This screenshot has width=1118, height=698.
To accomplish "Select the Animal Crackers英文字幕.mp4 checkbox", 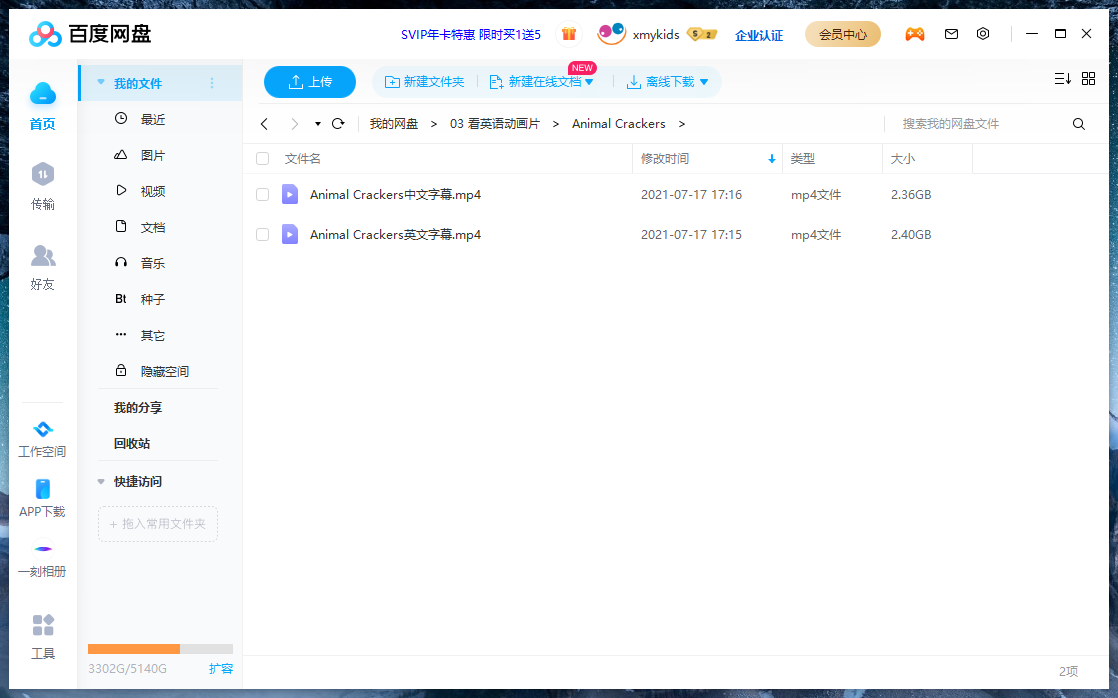I will 262,234.
